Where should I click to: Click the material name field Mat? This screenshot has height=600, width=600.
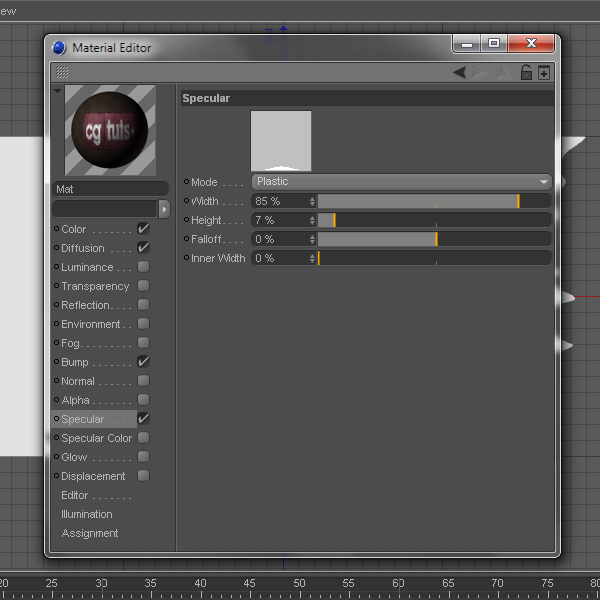point(110,189)
